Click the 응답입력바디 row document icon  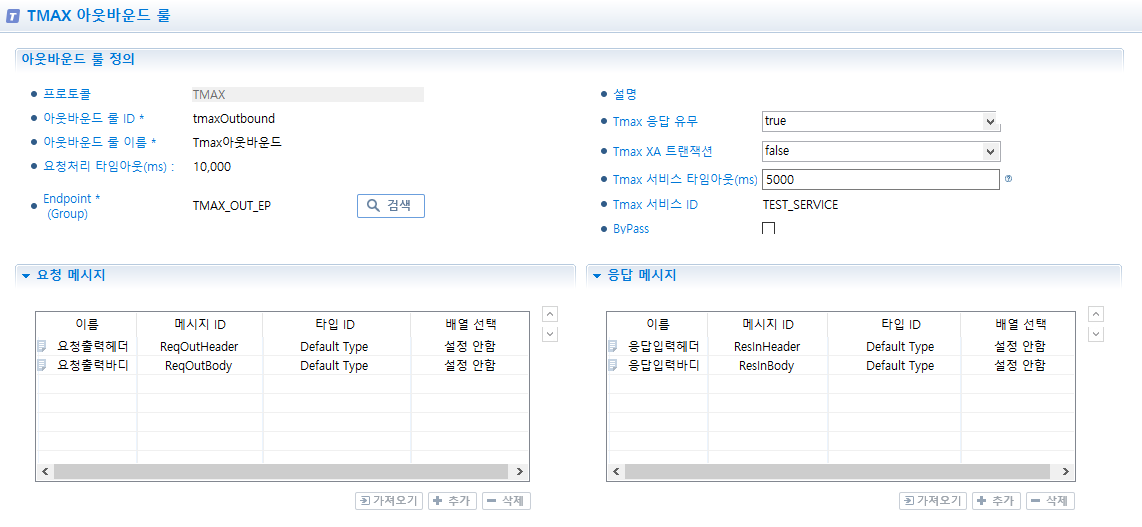(x=613, y=366)
